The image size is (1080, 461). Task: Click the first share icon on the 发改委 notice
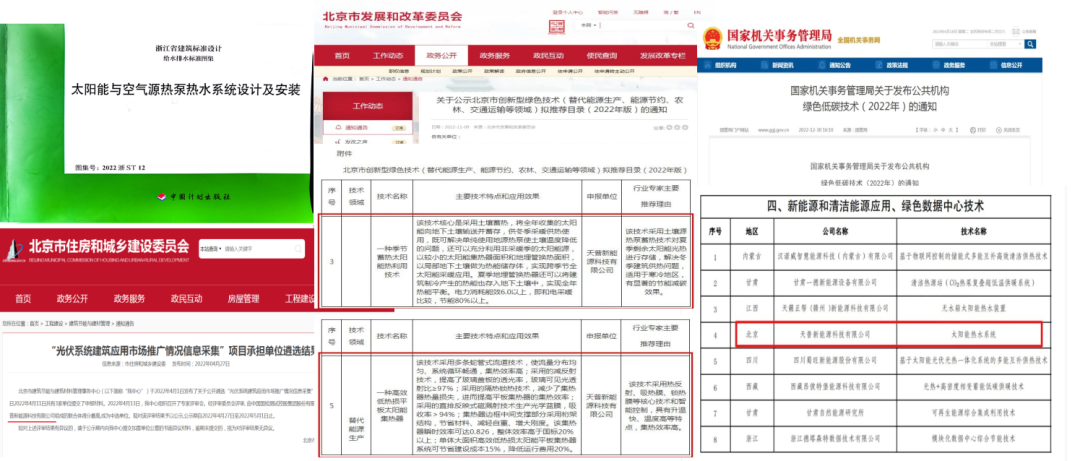pyautogui.click(x=670, y=127)
